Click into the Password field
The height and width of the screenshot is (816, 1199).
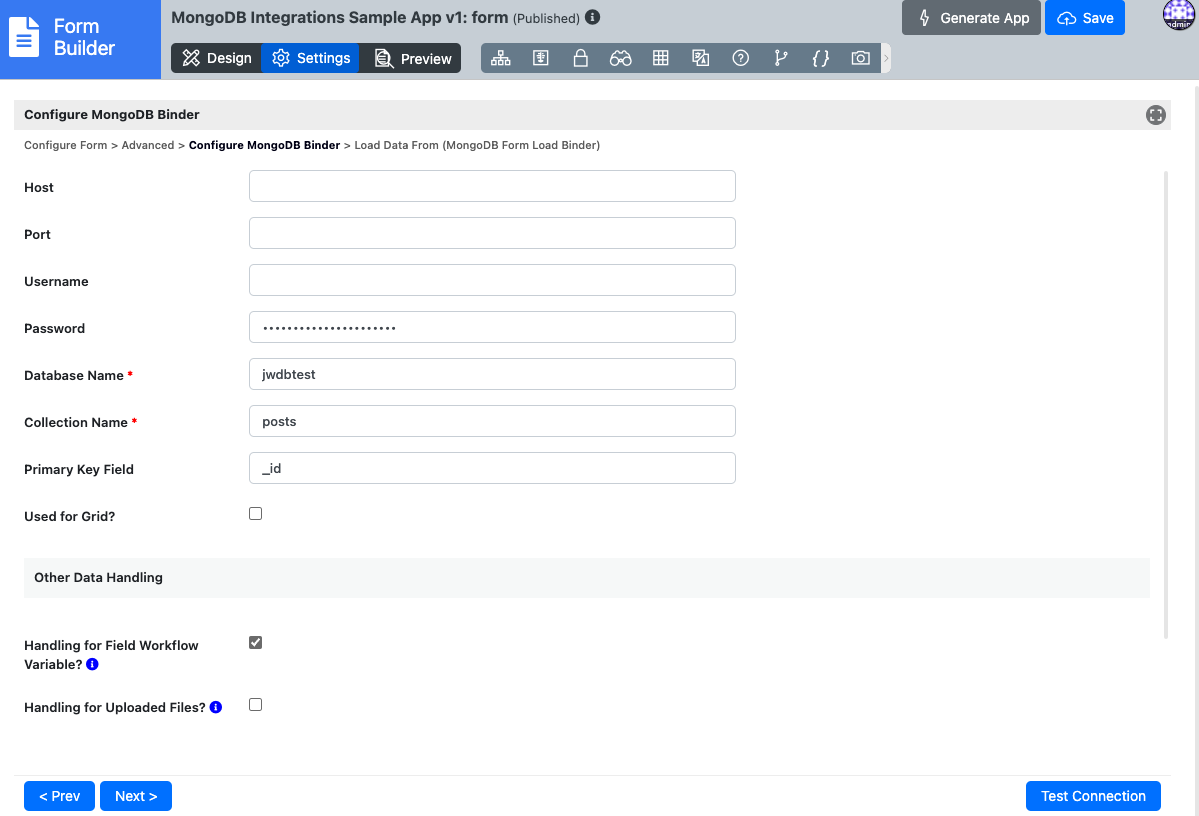(492, 327)
